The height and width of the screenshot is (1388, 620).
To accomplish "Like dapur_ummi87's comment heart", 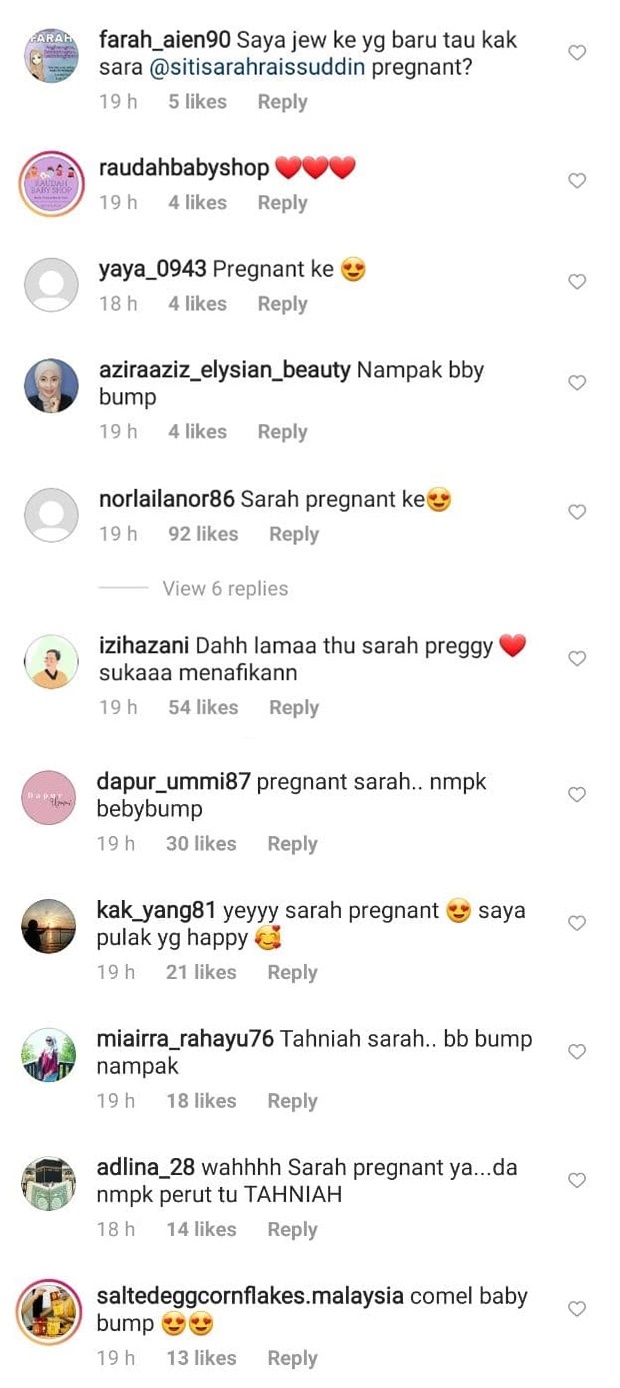I will pos(577,795).
